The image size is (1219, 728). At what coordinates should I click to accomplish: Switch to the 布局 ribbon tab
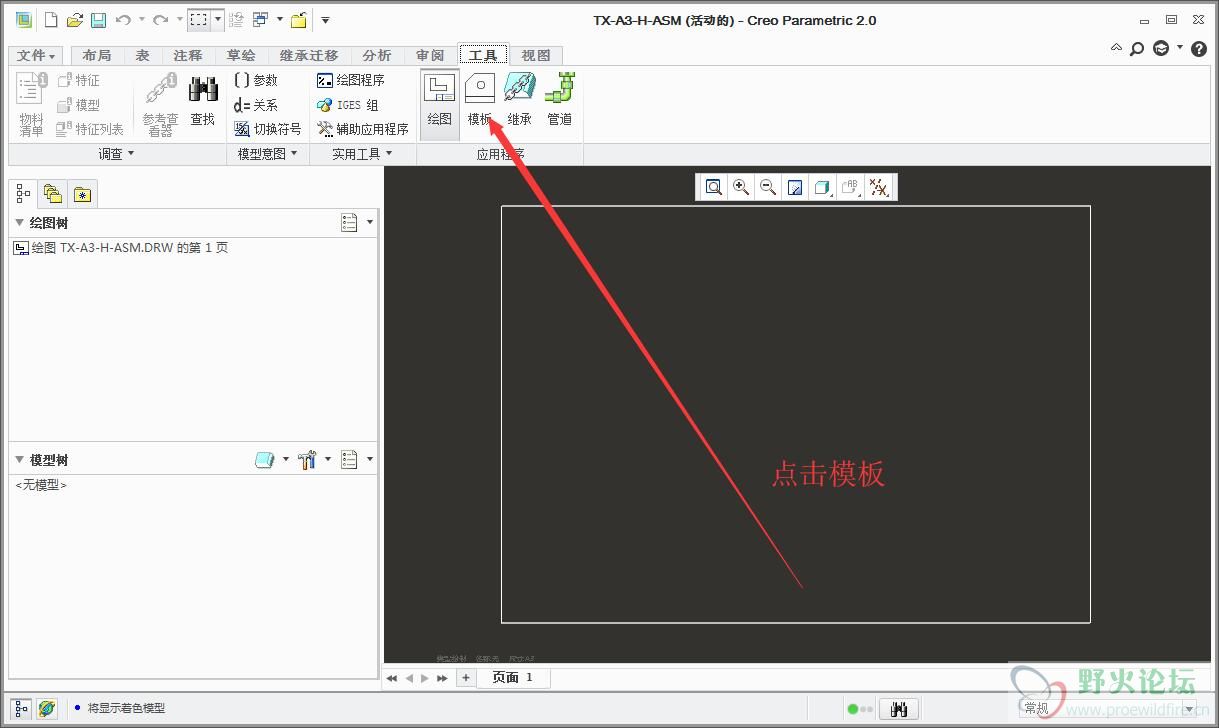[97, 56]
